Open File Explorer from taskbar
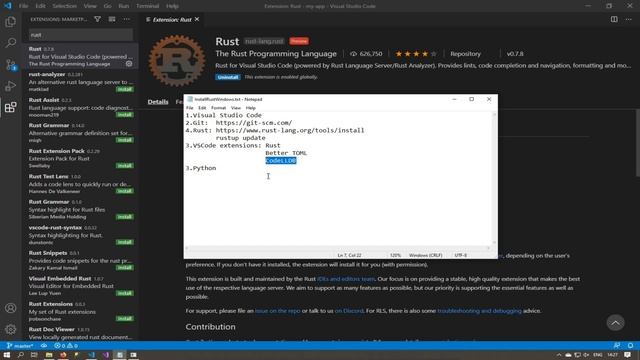 click(x=49, y=355)
